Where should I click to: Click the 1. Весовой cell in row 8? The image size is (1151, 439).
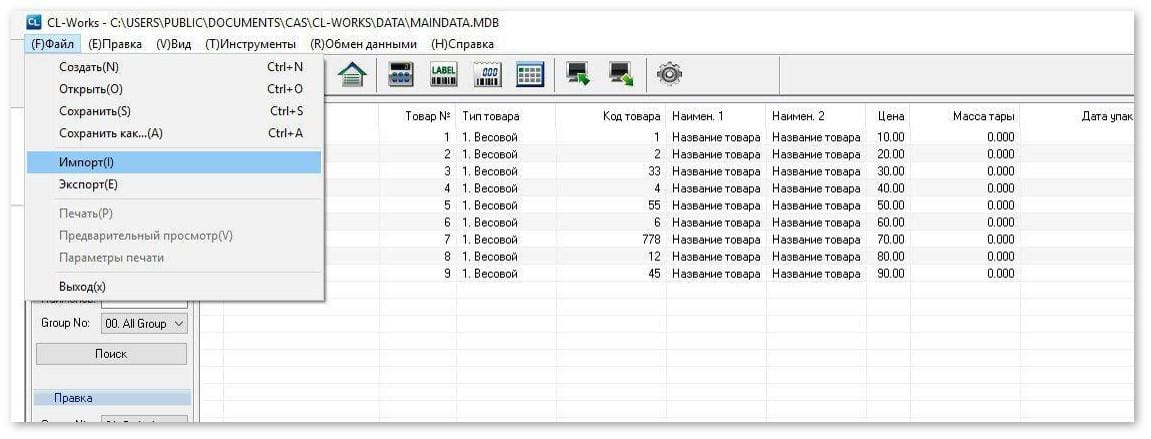506,257
